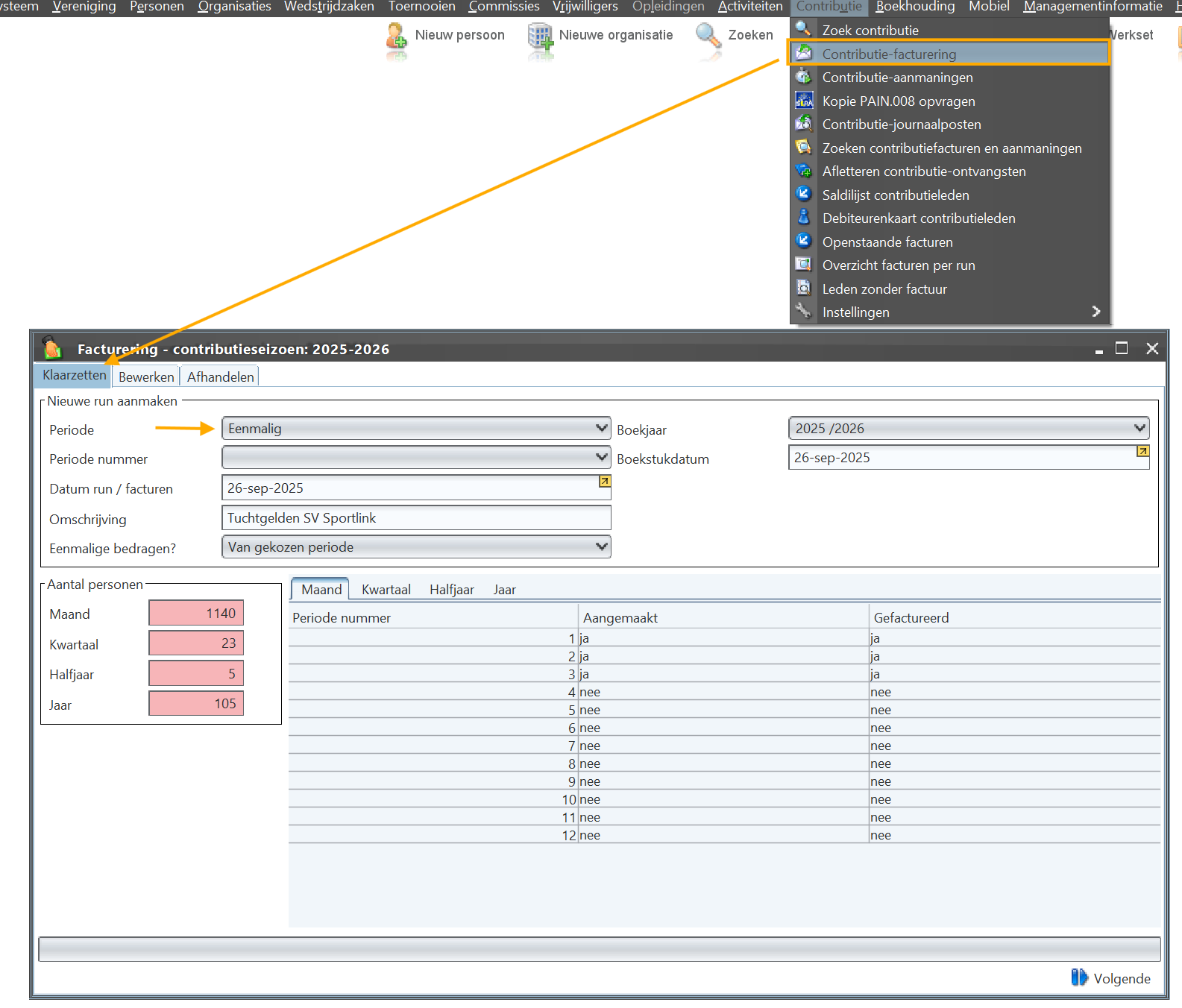
Task: Click inside the Omschrijving field
Action: (x=416, y=517)
